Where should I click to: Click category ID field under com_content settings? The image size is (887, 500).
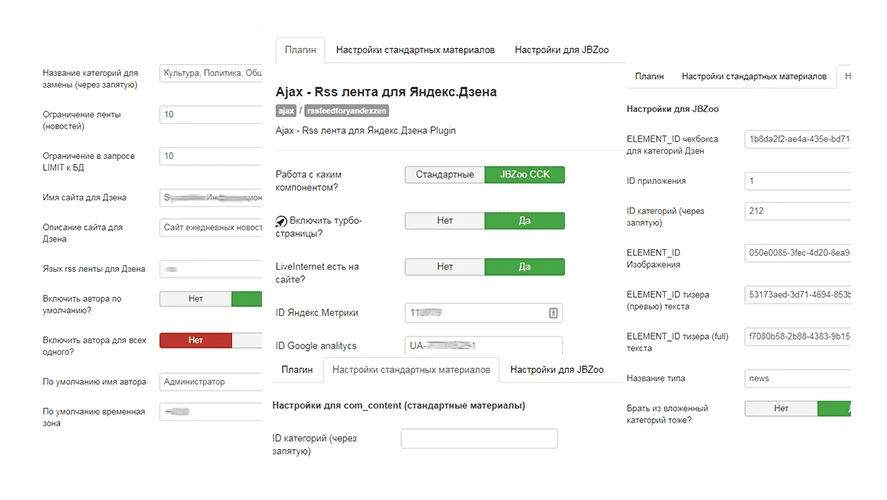479,438
